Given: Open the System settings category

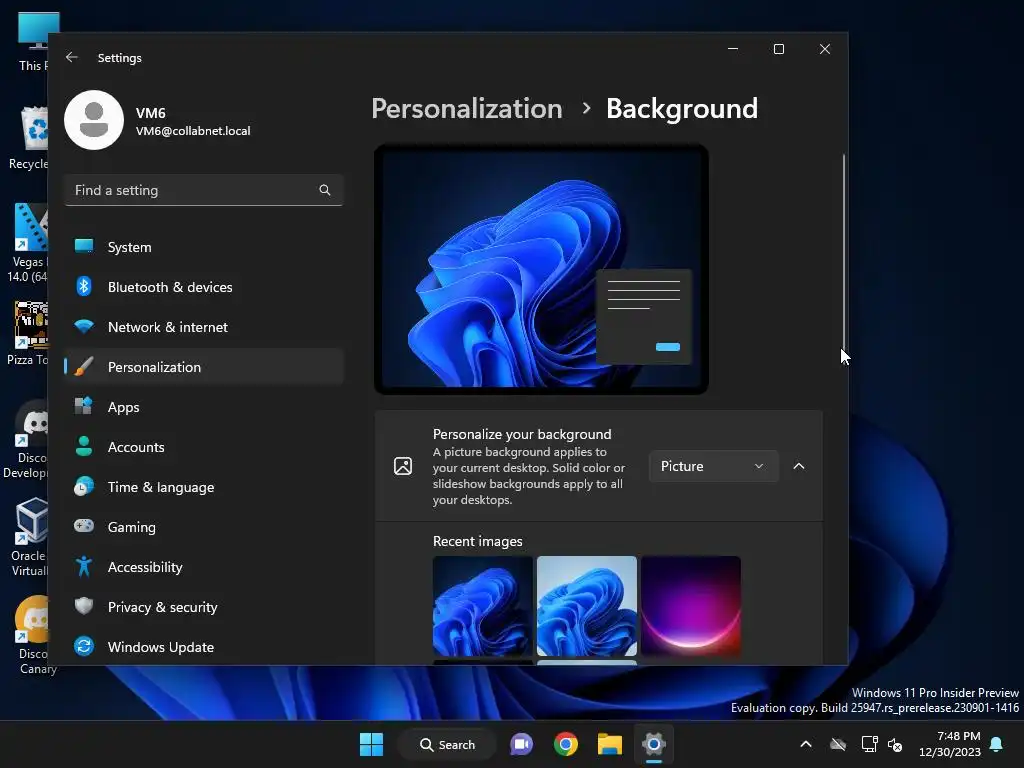Looking at the screenshot, I should (x=204, y=247).
